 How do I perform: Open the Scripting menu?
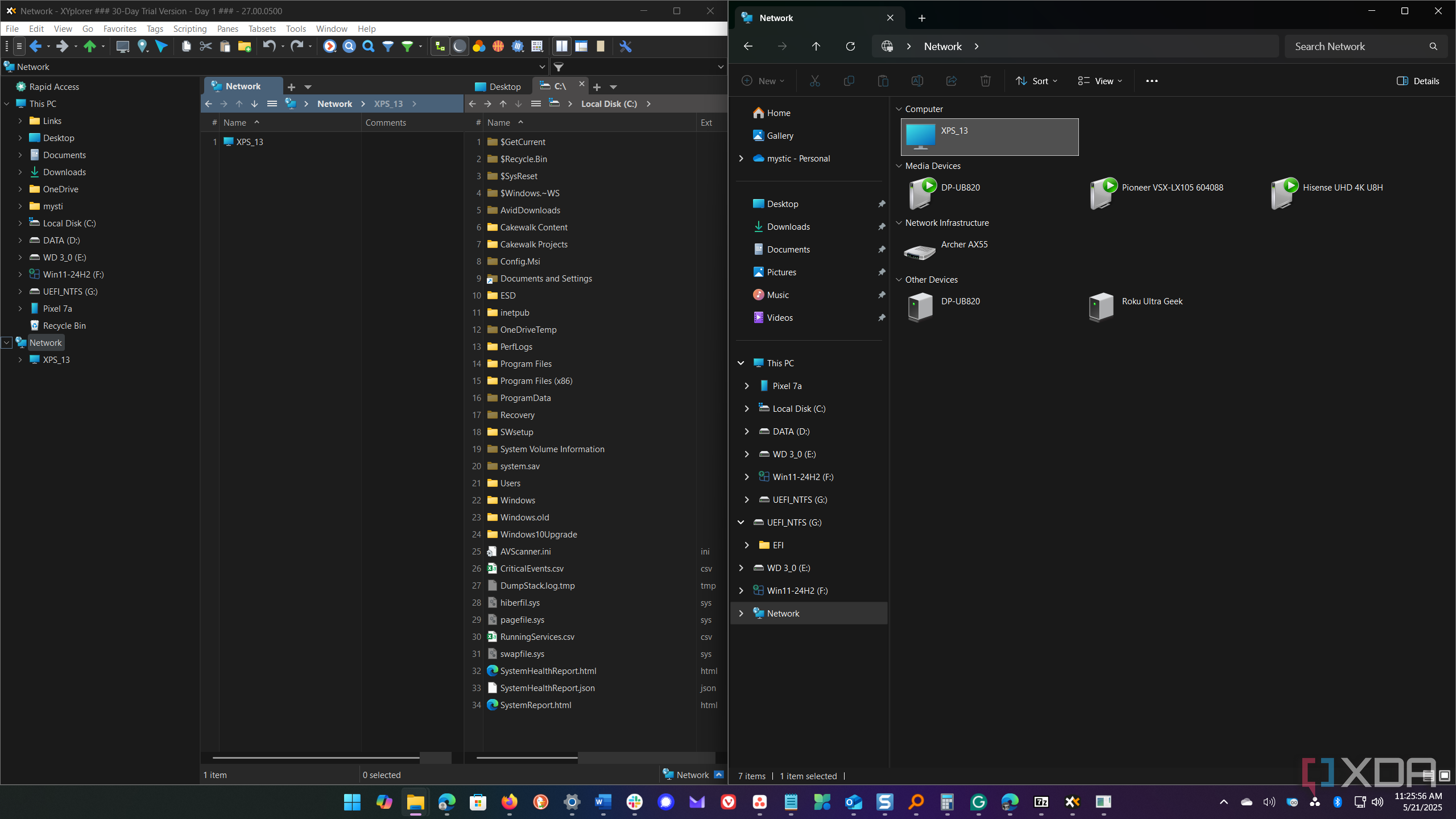tap(190, 28)
